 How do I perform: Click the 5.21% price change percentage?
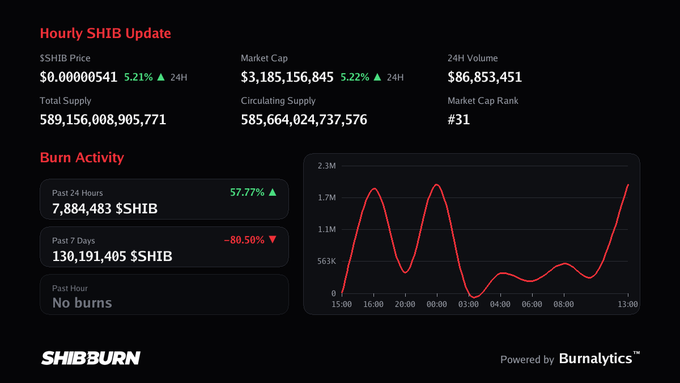[x=138, y=77]
